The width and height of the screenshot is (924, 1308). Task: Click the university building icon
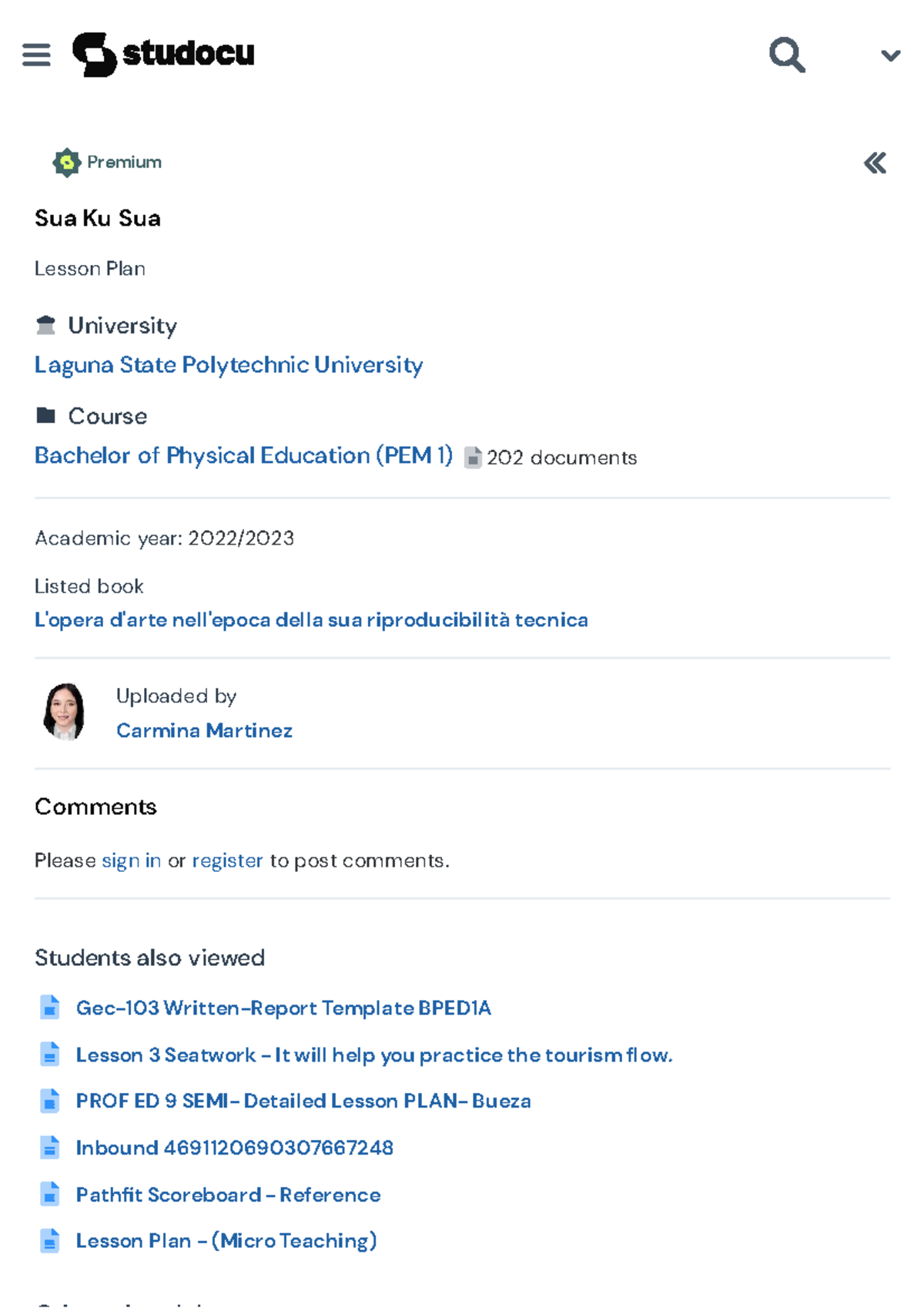[x=45, y=324]
